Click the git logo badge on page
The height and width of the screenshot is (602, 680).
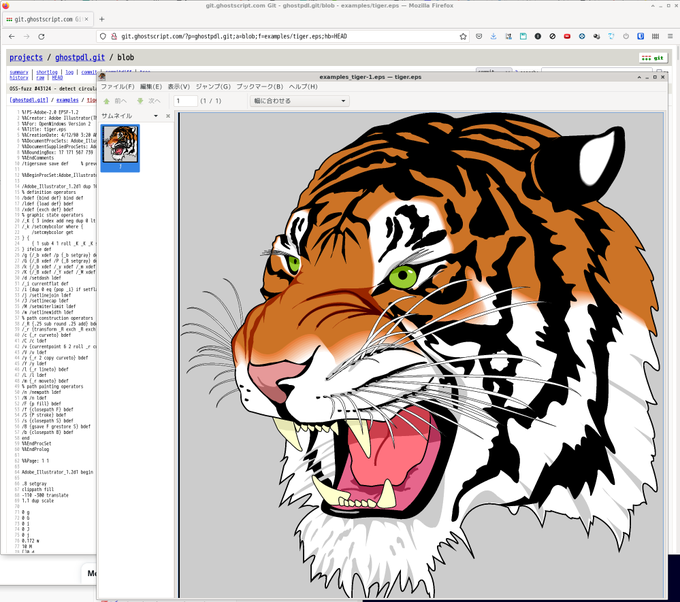click(653, 58)
